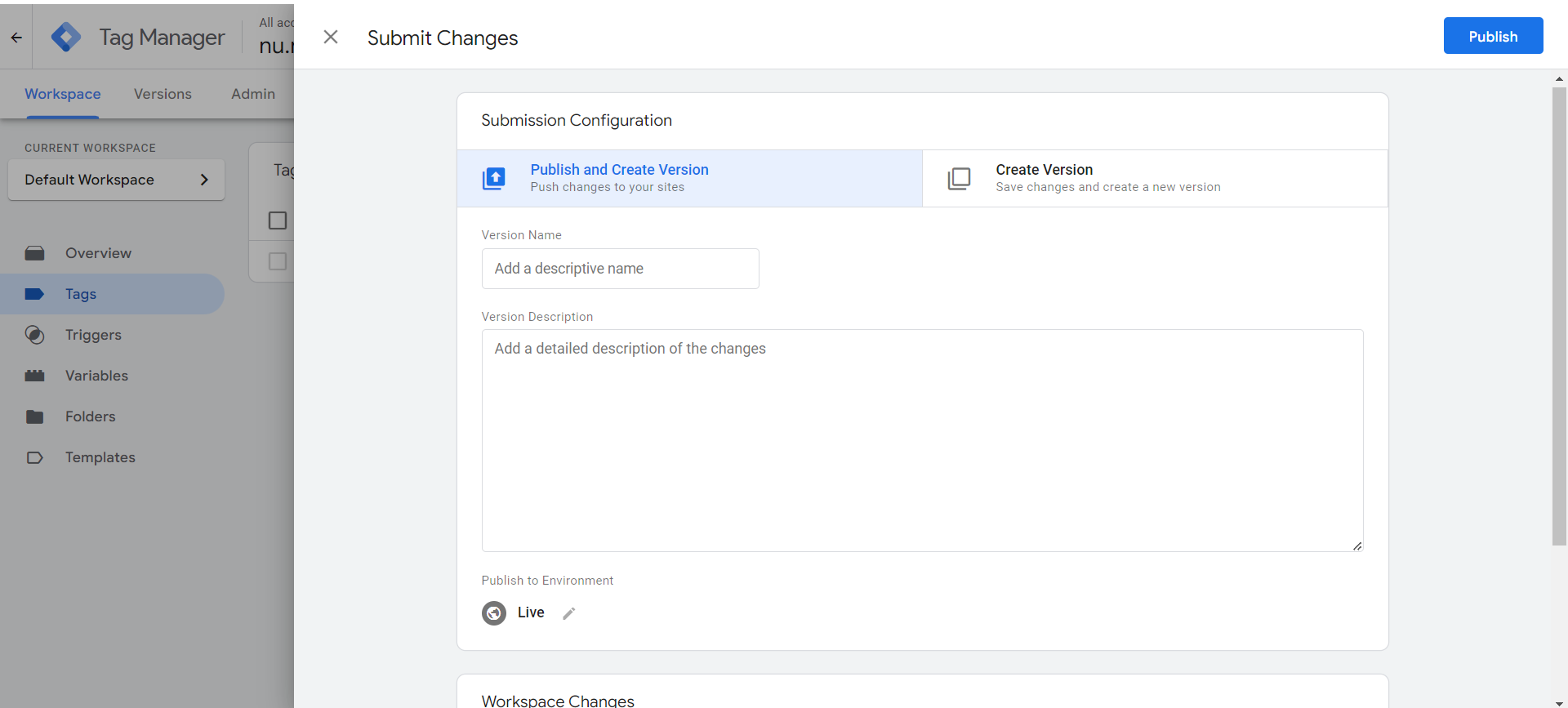Edit the Live environment with pencil icon
This screenshot has height=708, width=1568.
pos(569,613)
